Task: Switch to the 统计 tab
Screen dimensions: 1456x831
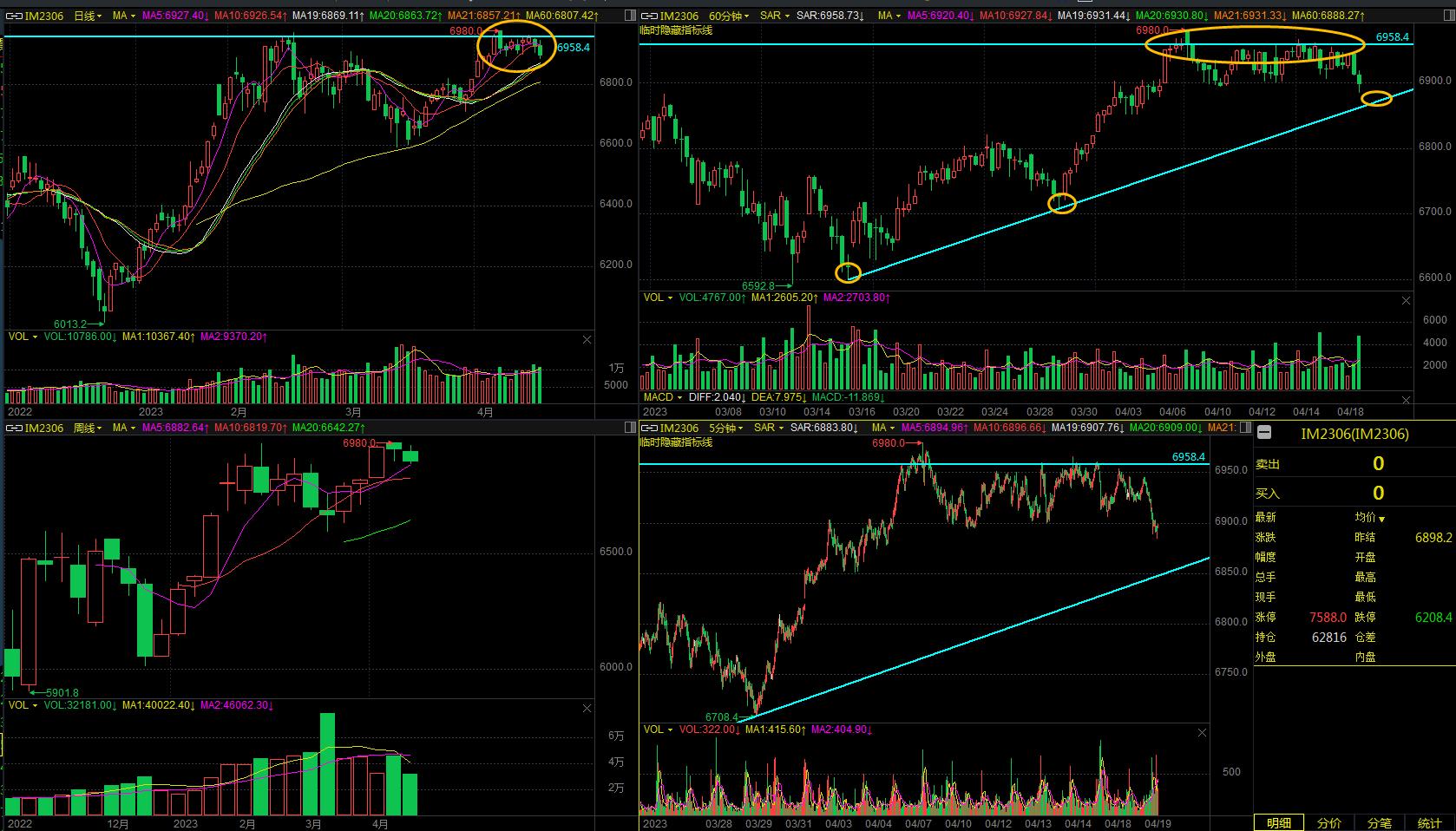Action: tap(1430, 822)
